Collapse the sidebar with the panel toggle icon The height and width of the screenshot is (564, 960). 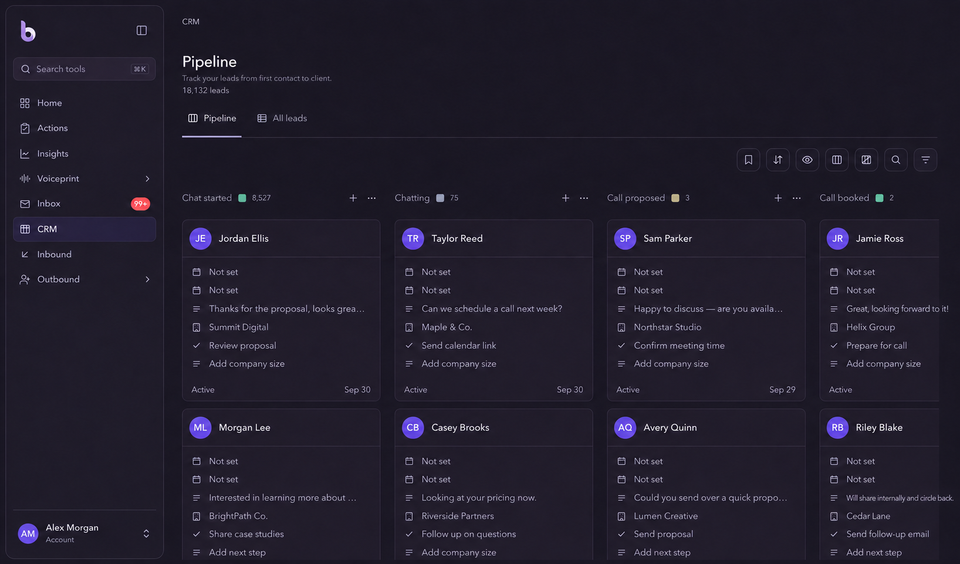tap(141, 31)
